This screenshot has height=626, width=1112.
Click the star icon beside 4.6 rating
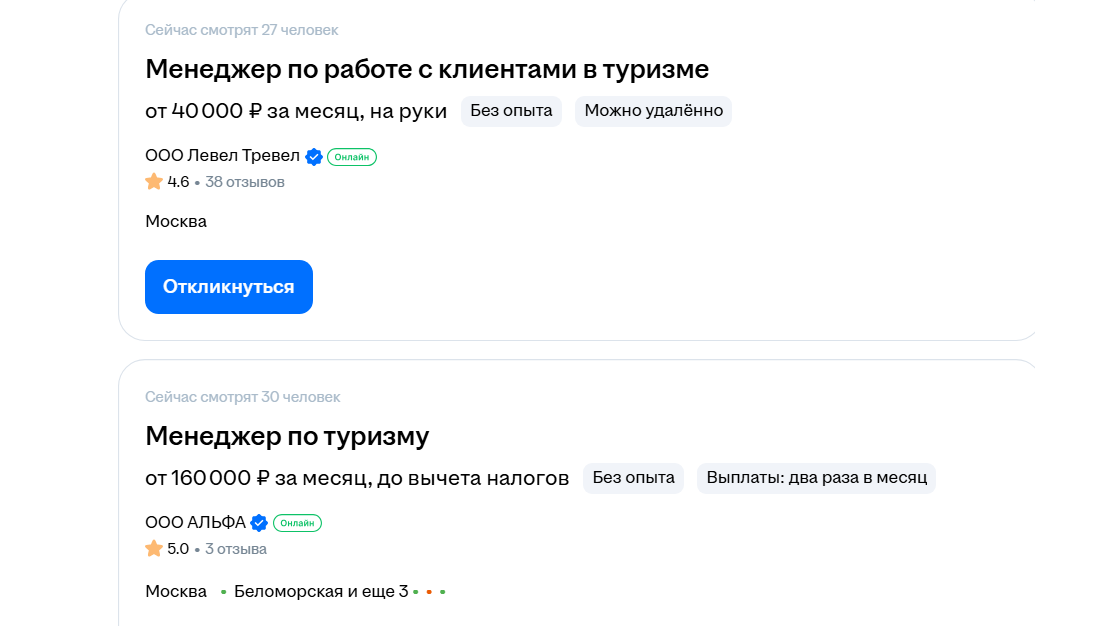(x=154, y=182)
